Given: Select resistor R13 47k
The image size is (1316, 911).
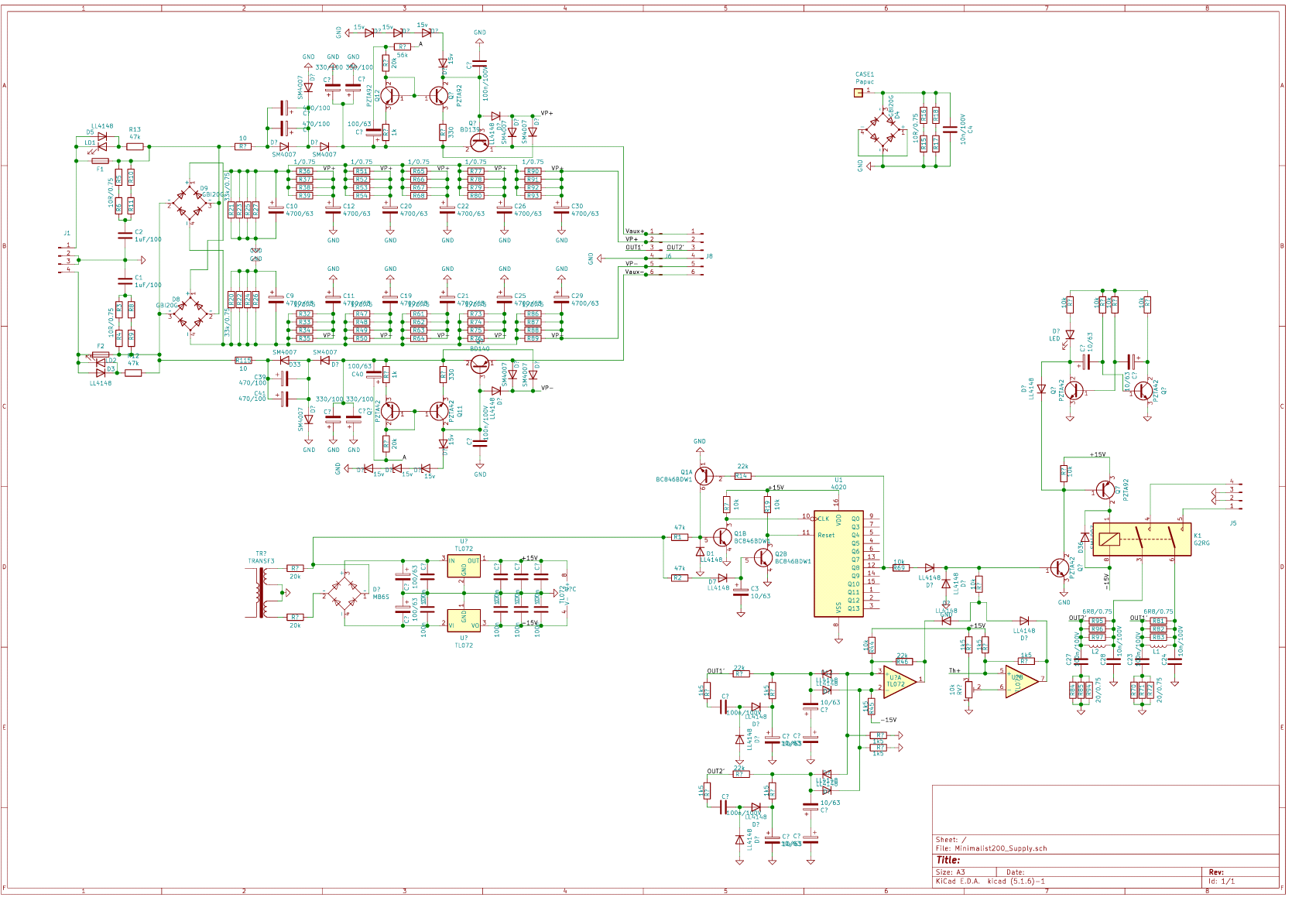Looking at the screenshot, I should coord(135,146).
